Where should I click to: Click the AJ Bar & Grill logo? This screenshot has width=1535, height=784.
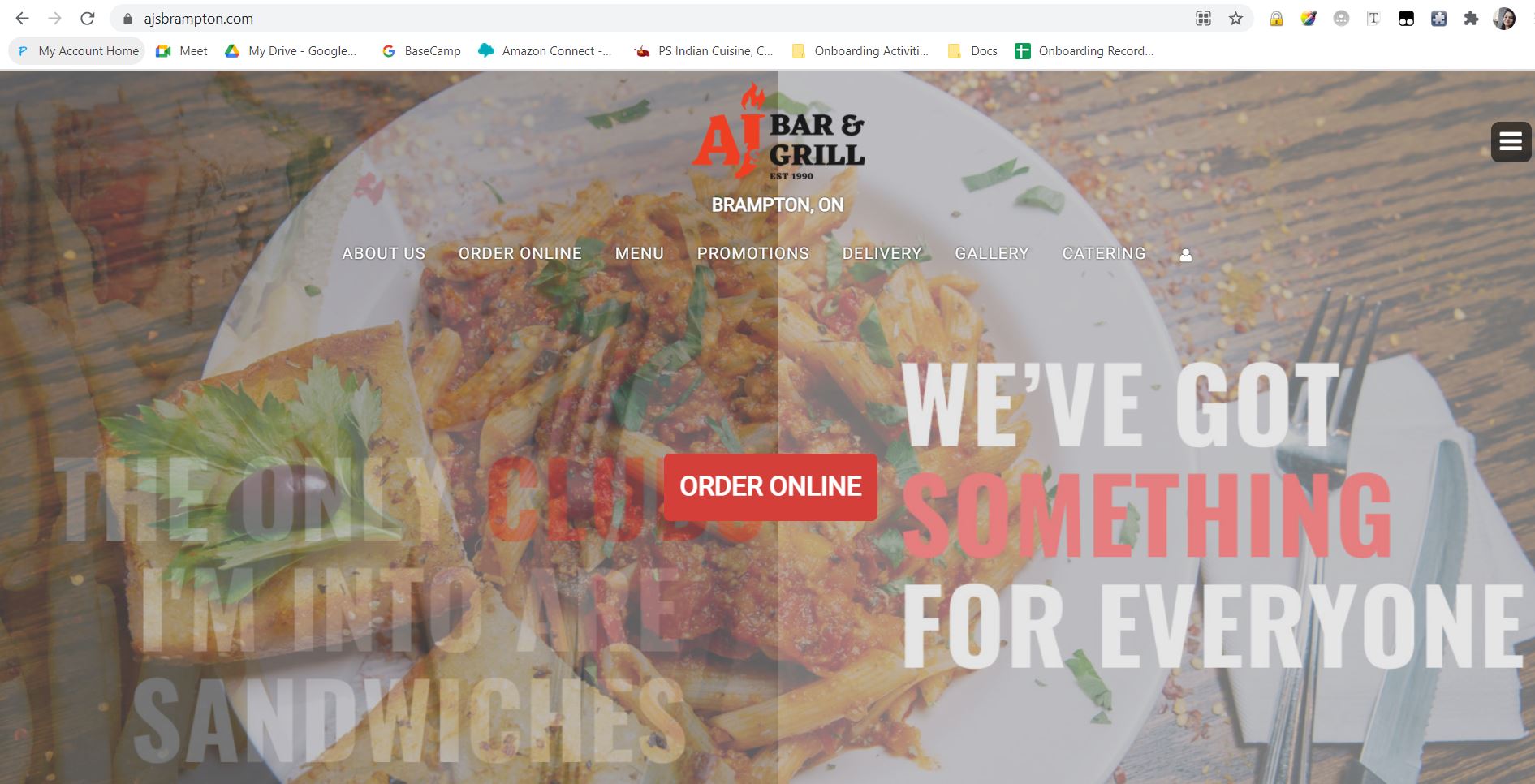point(778,131)
